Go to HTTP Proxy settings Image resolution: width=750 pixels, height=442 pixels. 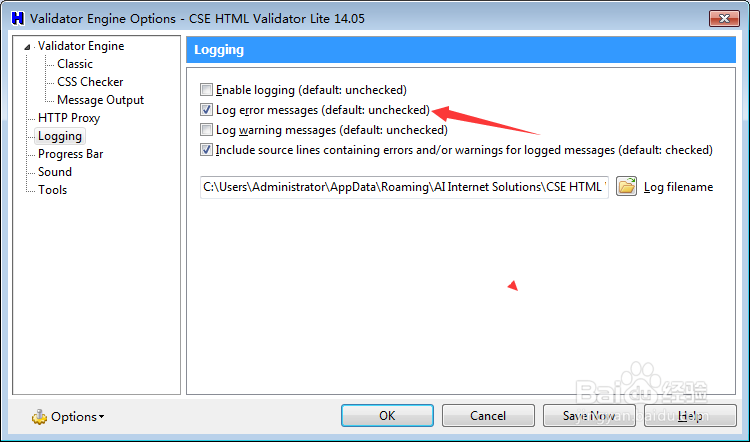point(69,118)
